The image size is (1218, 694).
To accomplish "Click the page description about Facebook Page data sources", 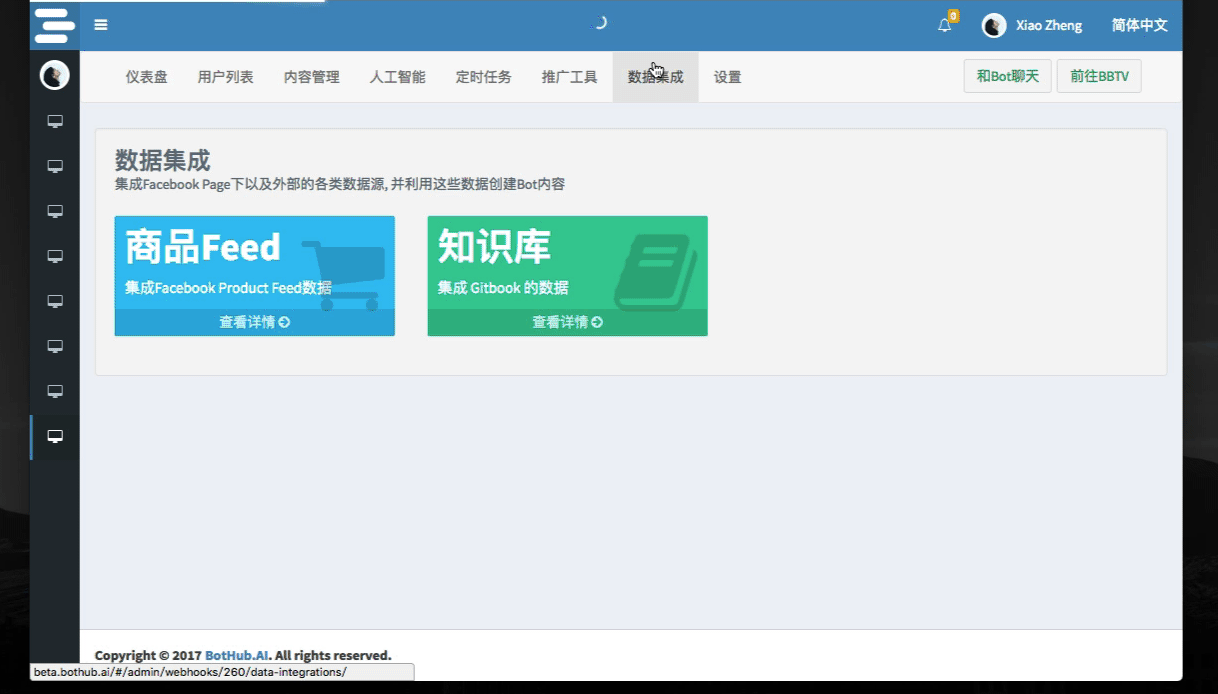I will 340,184.
